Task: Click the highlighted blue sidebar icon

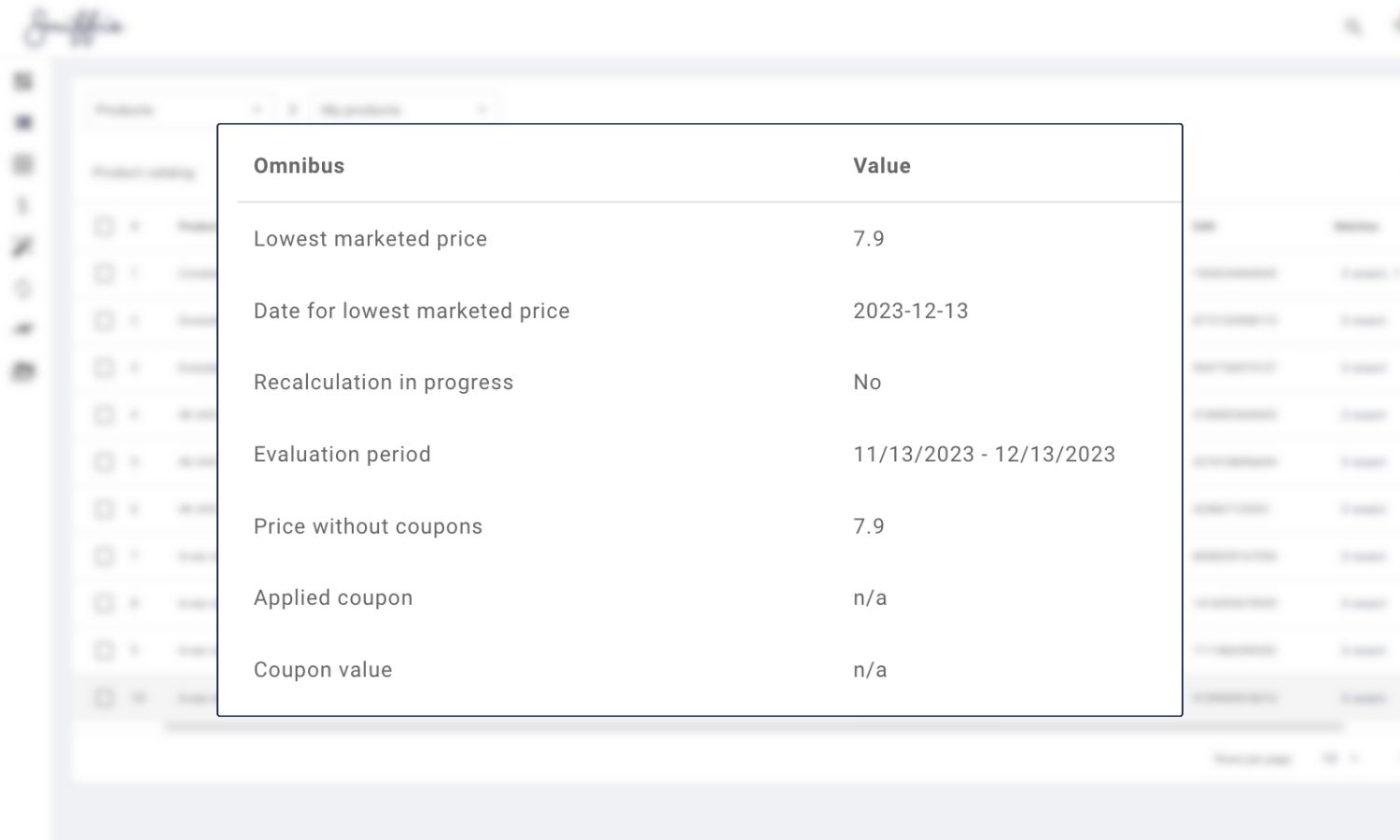Action: click(x=23, y=122)
